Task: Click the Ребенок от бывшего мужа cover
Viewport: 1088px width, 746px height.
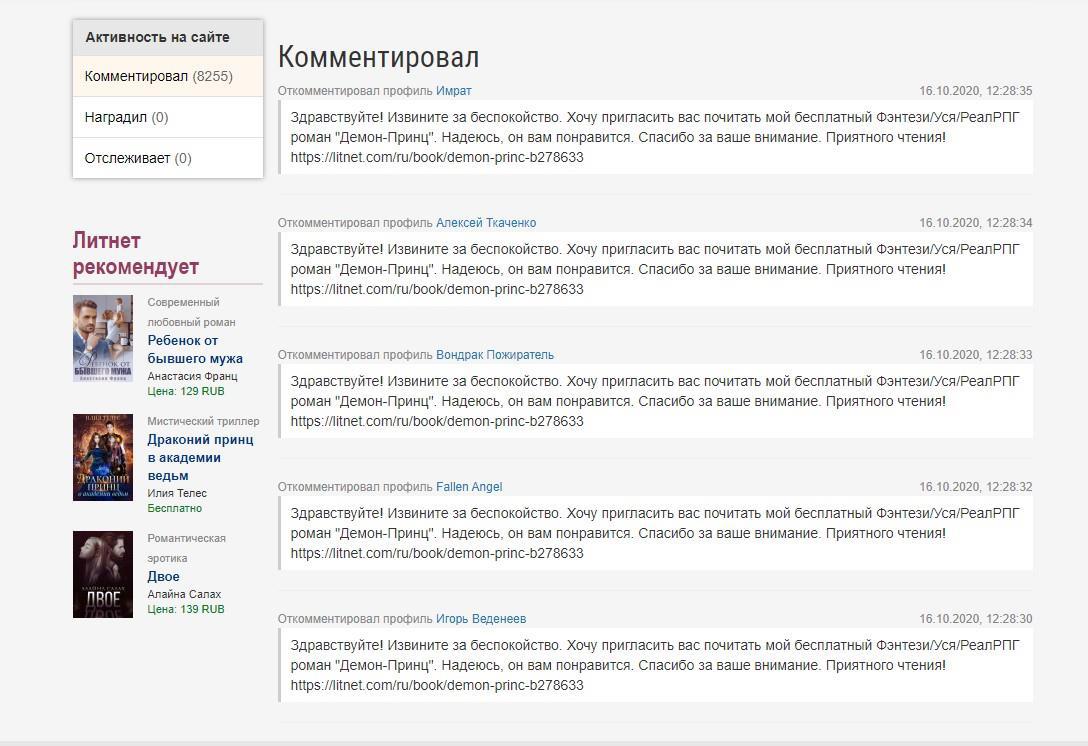Action: pos(103,339)
